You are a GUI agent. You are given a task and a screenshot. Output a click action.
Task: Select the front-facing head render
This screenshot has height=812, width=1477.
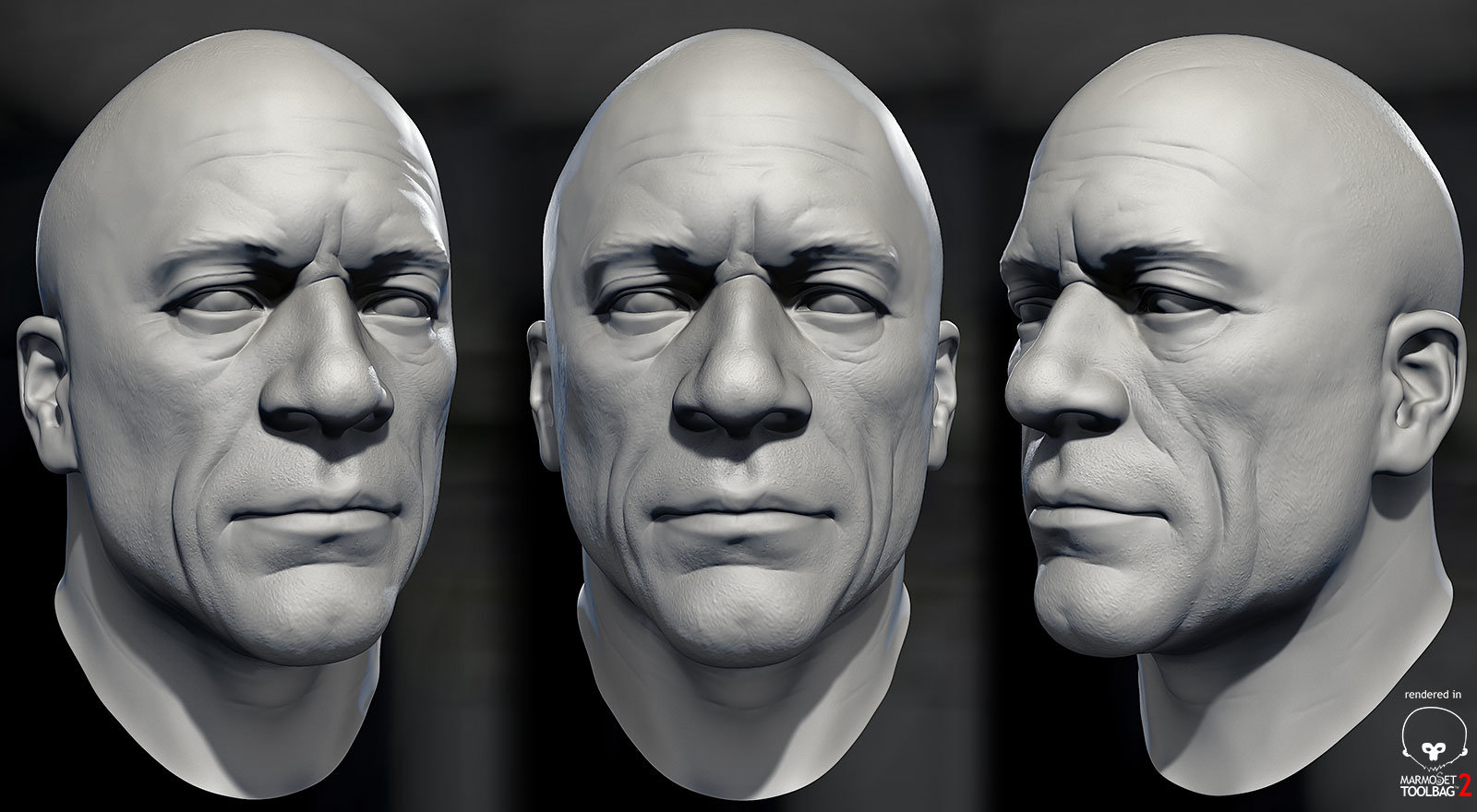coord(743,413)
